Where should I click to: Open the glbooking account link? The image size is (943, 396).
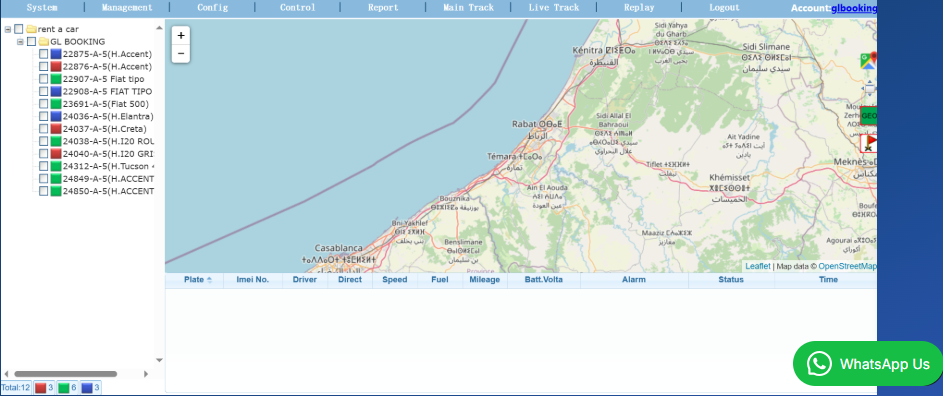854,8
